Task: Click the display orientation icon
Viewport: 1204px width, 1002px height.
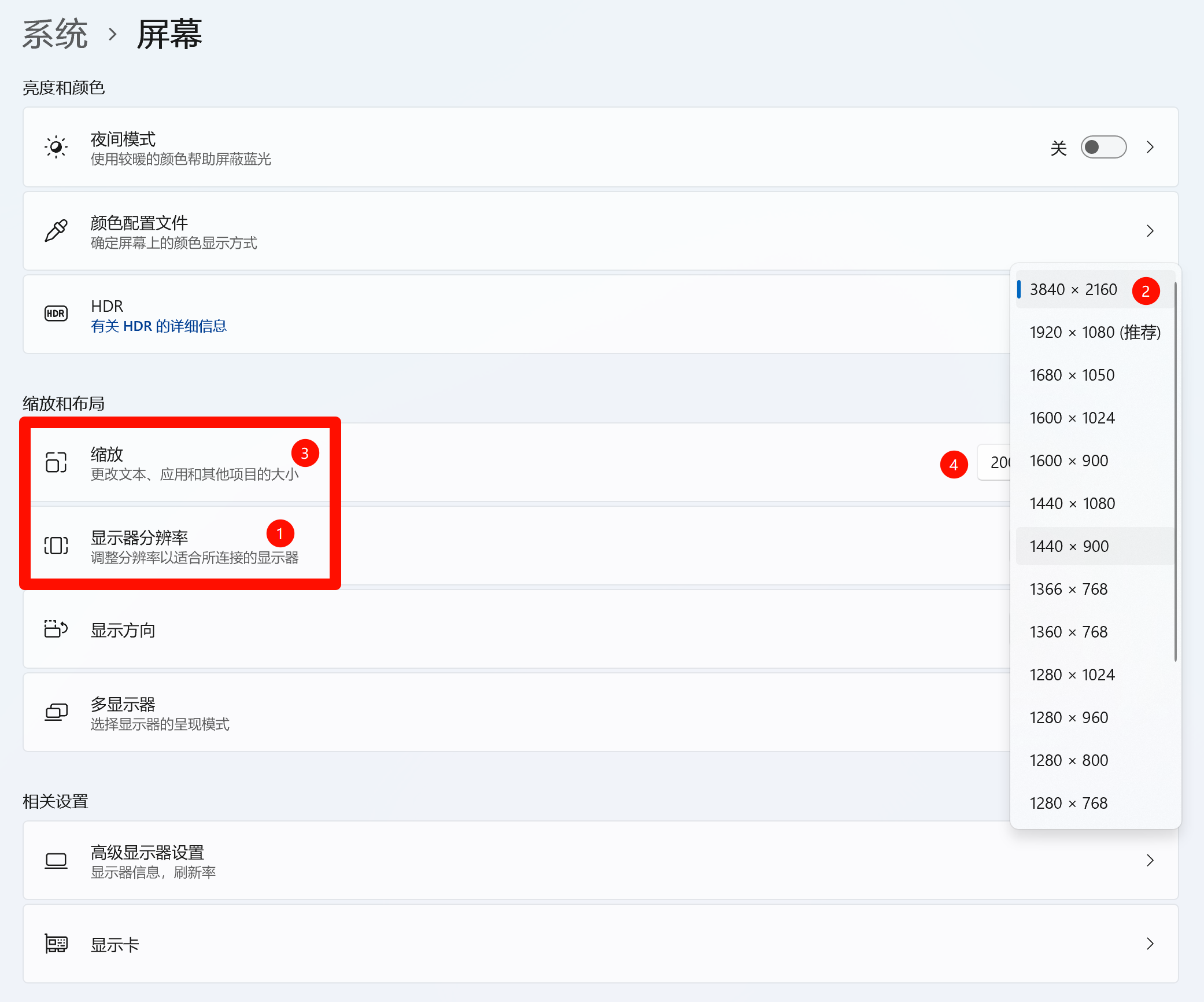Action: (x=56, y=629)
